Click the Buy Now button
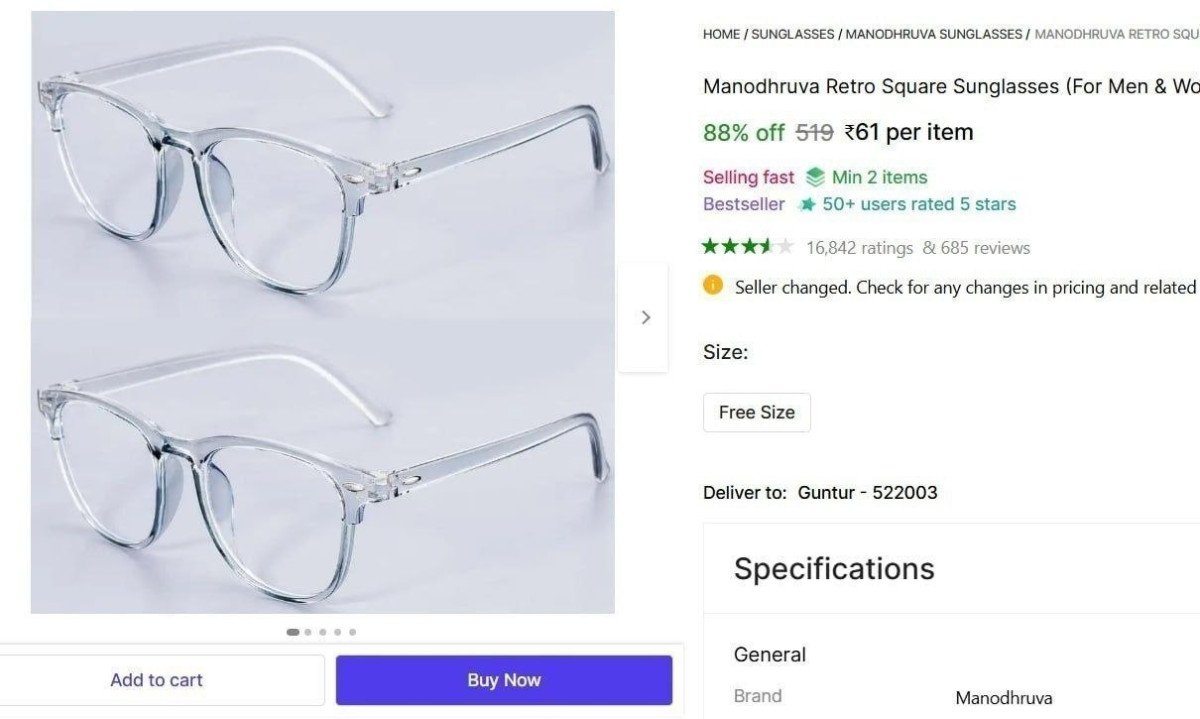This screenshot has height=719, width=1200. pyautogui.click(x=504, y=680)
